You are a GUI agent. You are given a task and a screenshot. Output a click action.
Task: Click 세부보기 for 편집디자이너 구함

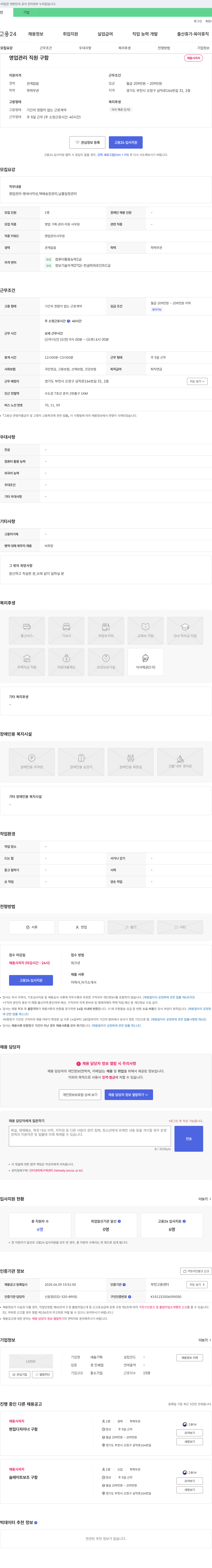[189, 1441]
